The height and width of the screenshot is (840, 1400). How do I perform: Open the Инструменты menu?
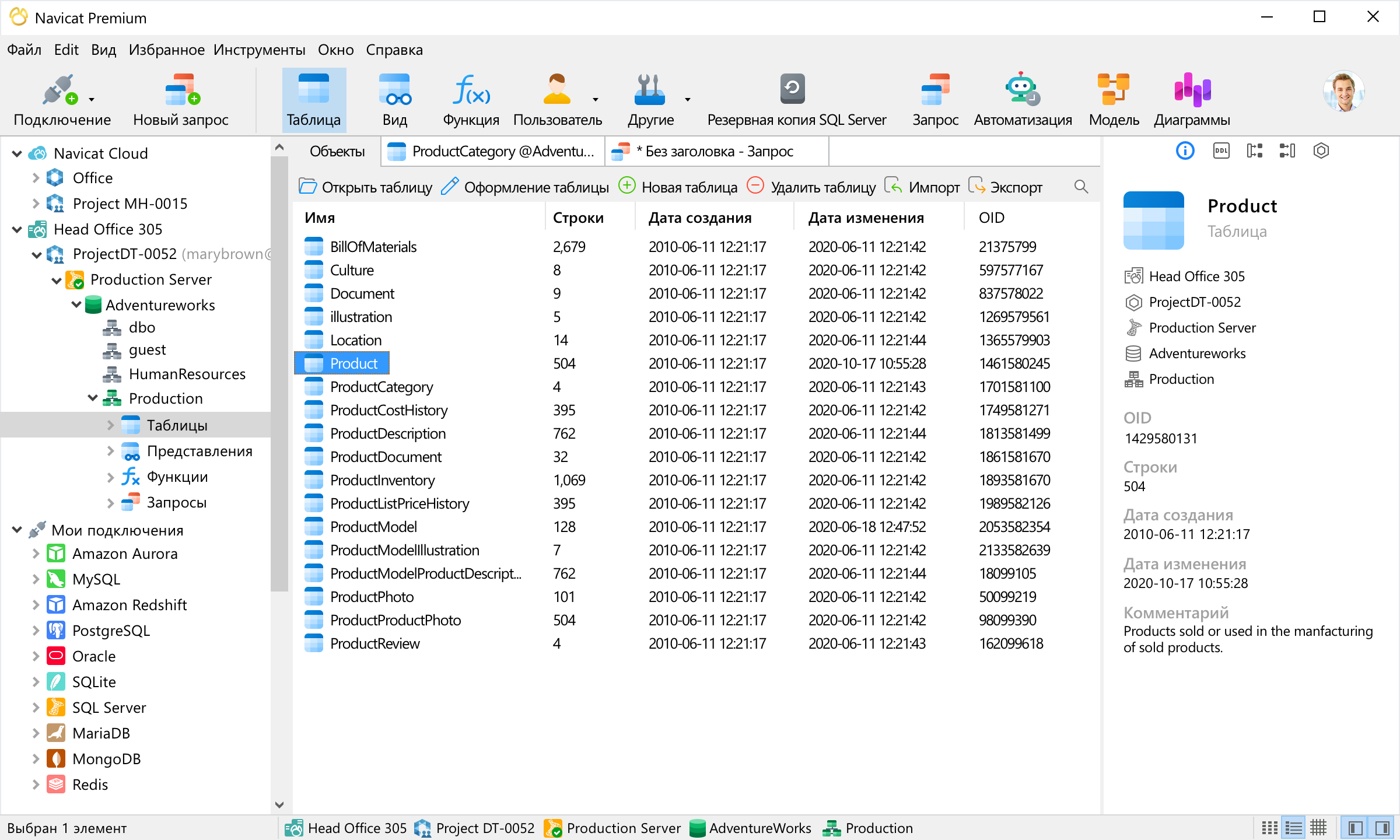[x=260, y=50]
